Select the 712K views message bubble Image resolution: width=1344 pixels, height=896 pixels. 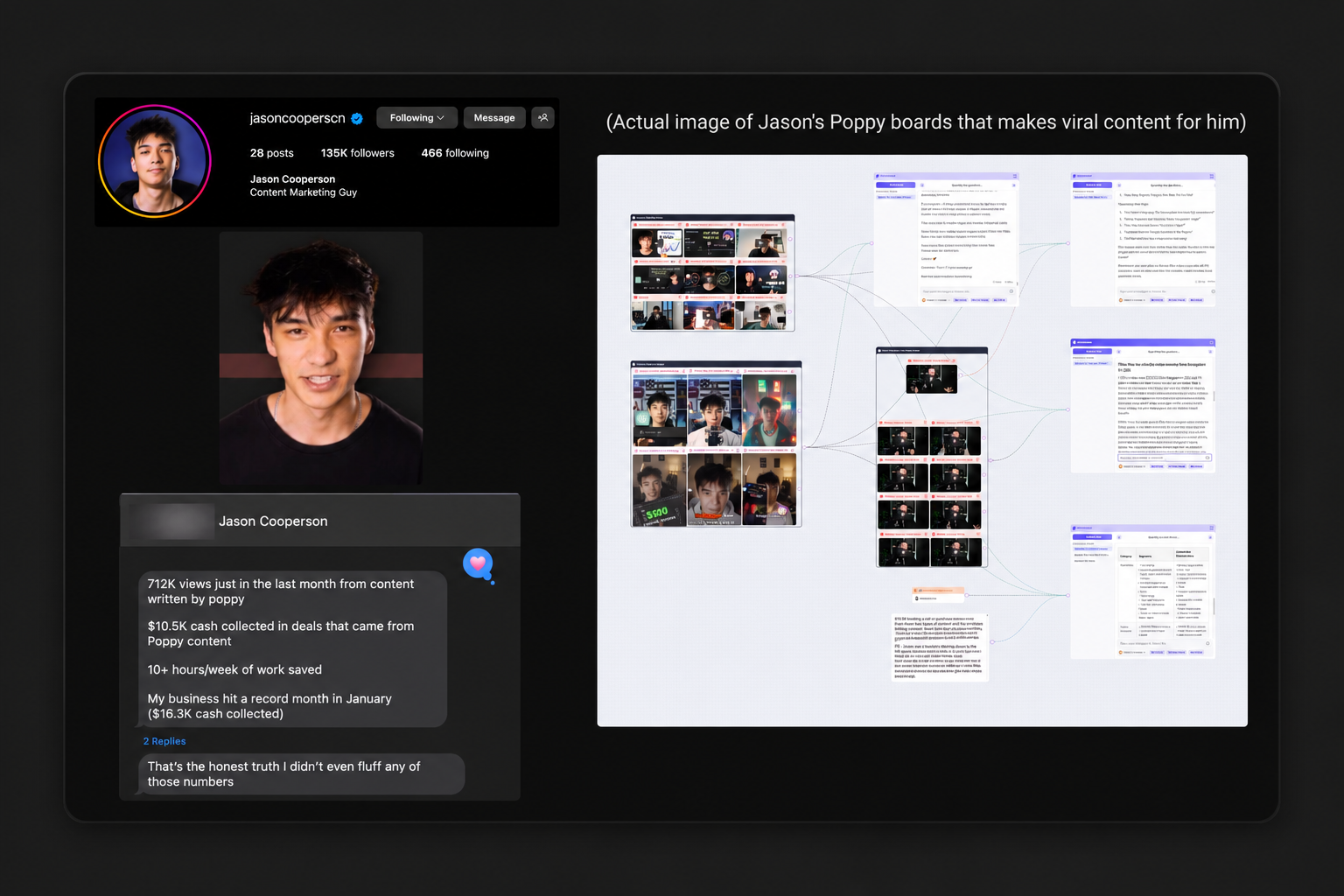292,648
